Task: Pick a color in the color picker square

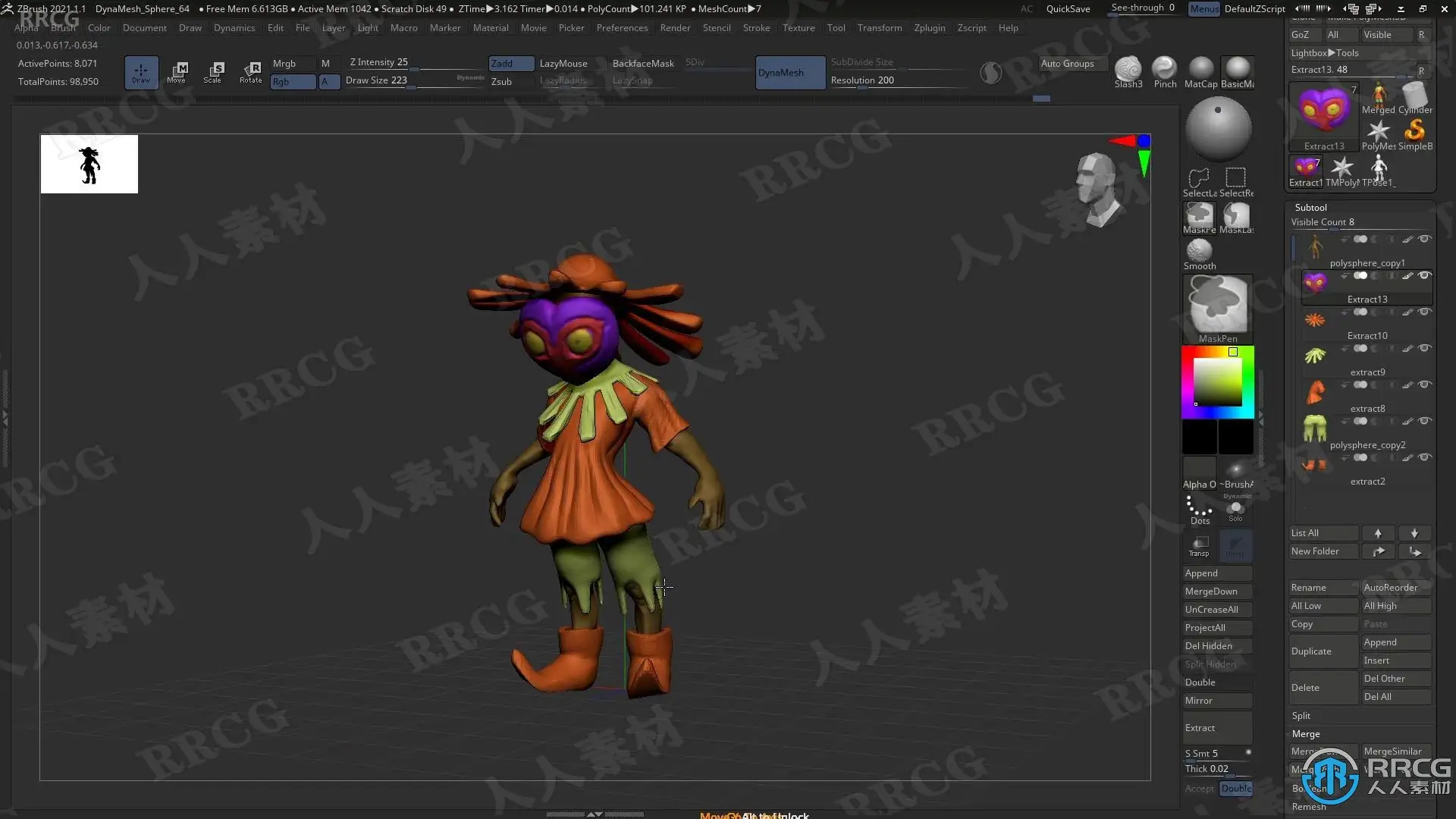Action: (1218, 381)
